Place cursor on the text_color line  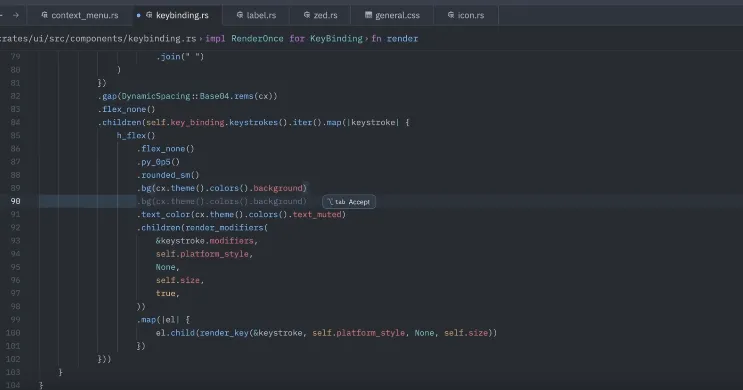point(241,215)
